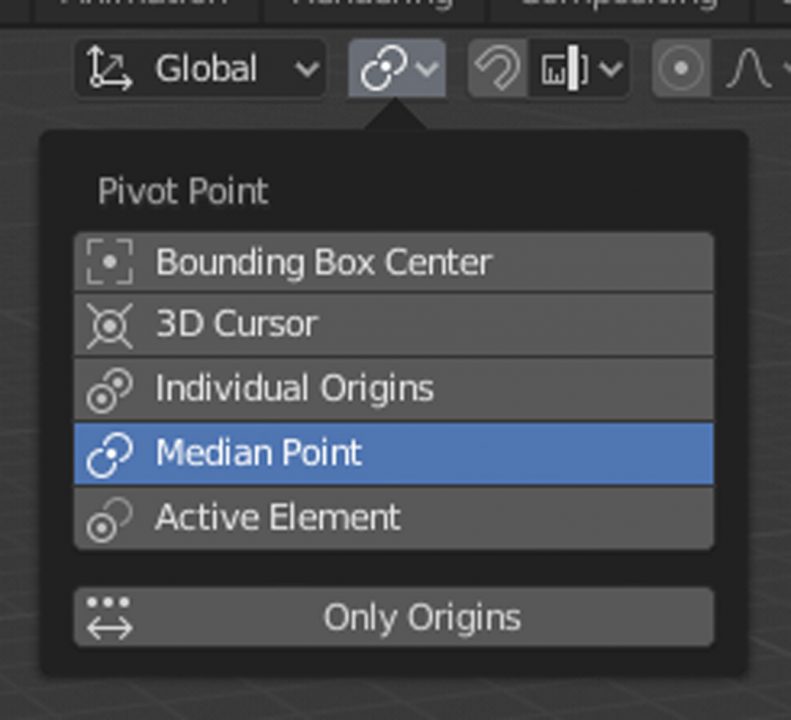Go to the Animation workspace tab

[x=145, y=5]
